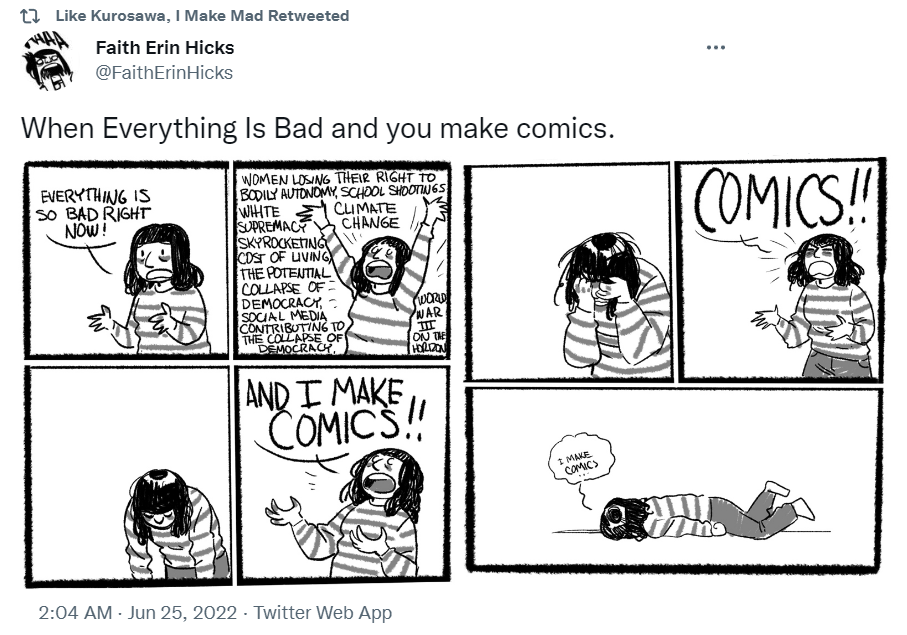Open the panel shouting 'And I make comics!!'

pos(343,474)
